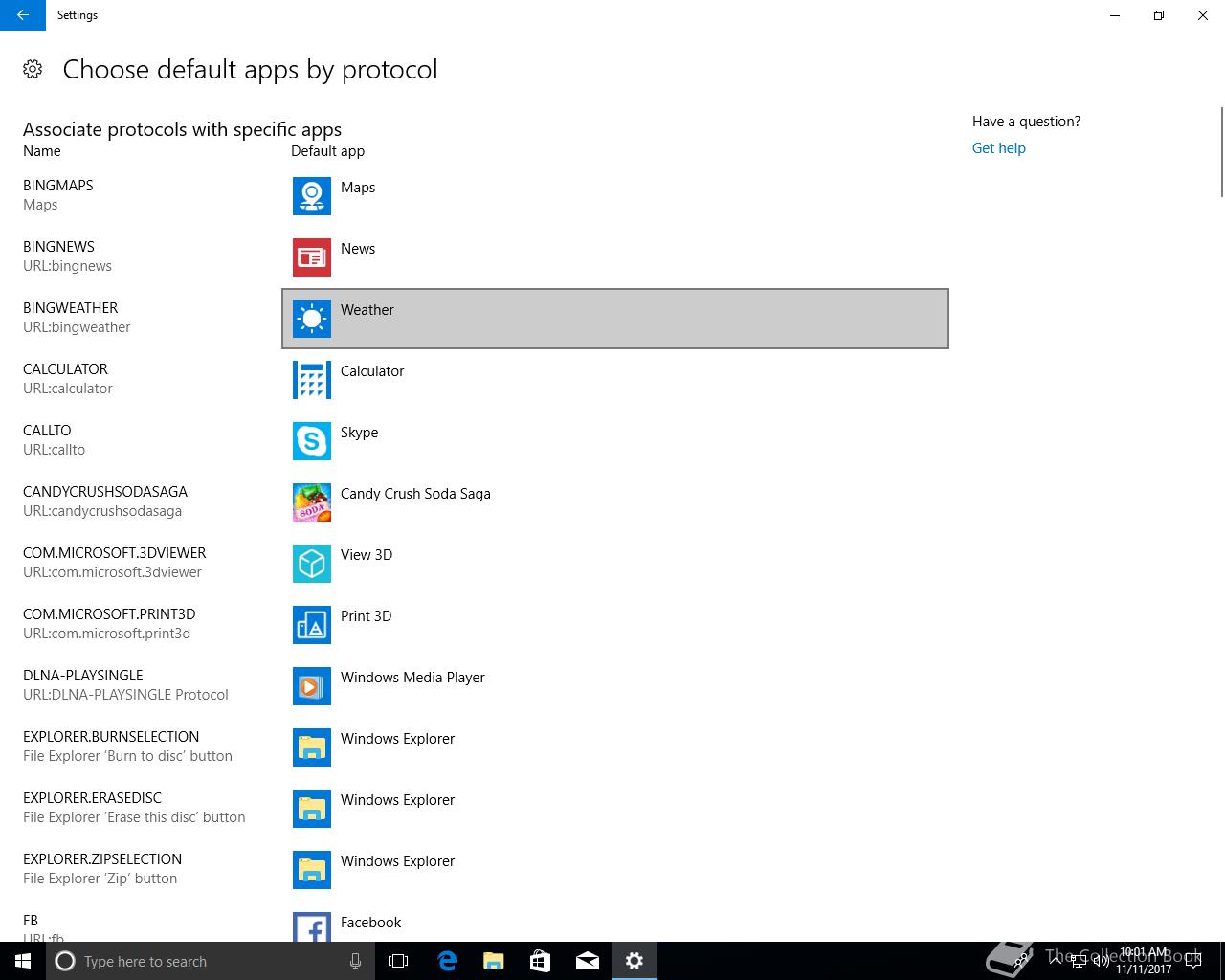Click the microphone icon in search box
The width and height of the screenshot is (1225, 980).
pos(355,961)
